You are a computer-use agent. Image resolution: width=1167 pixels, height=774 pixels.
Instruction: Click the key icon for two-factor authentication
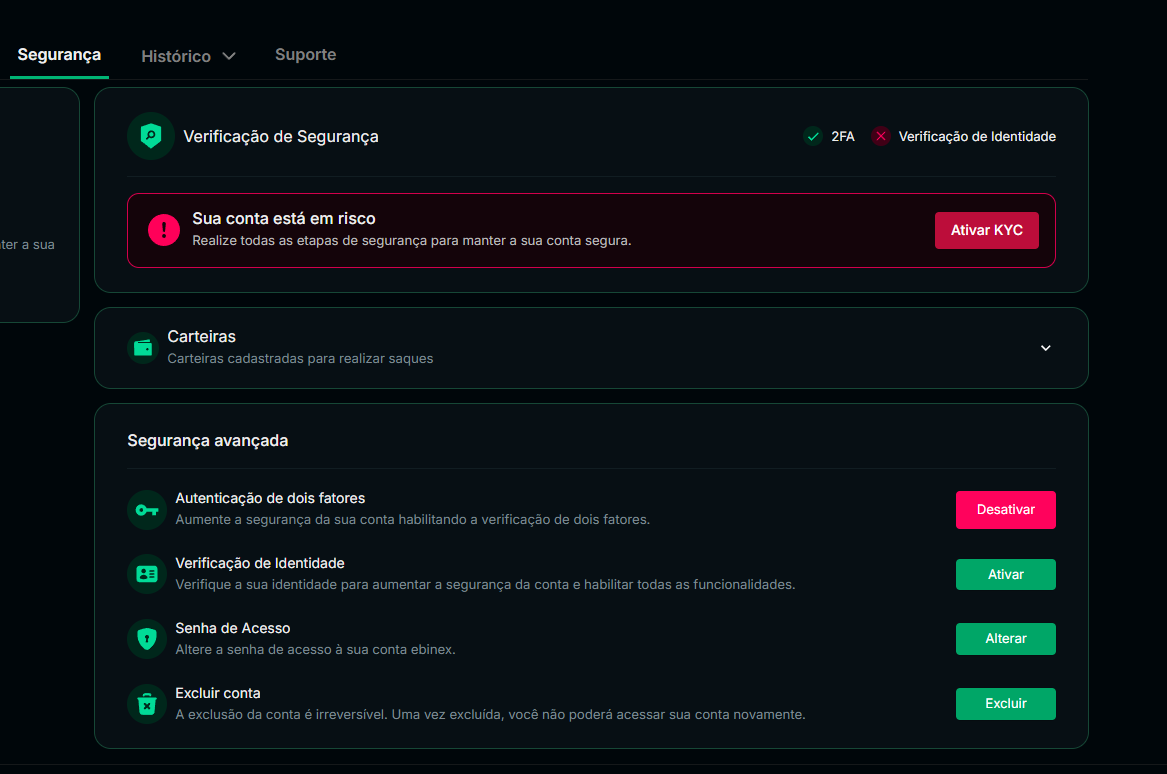pos(147,510)
